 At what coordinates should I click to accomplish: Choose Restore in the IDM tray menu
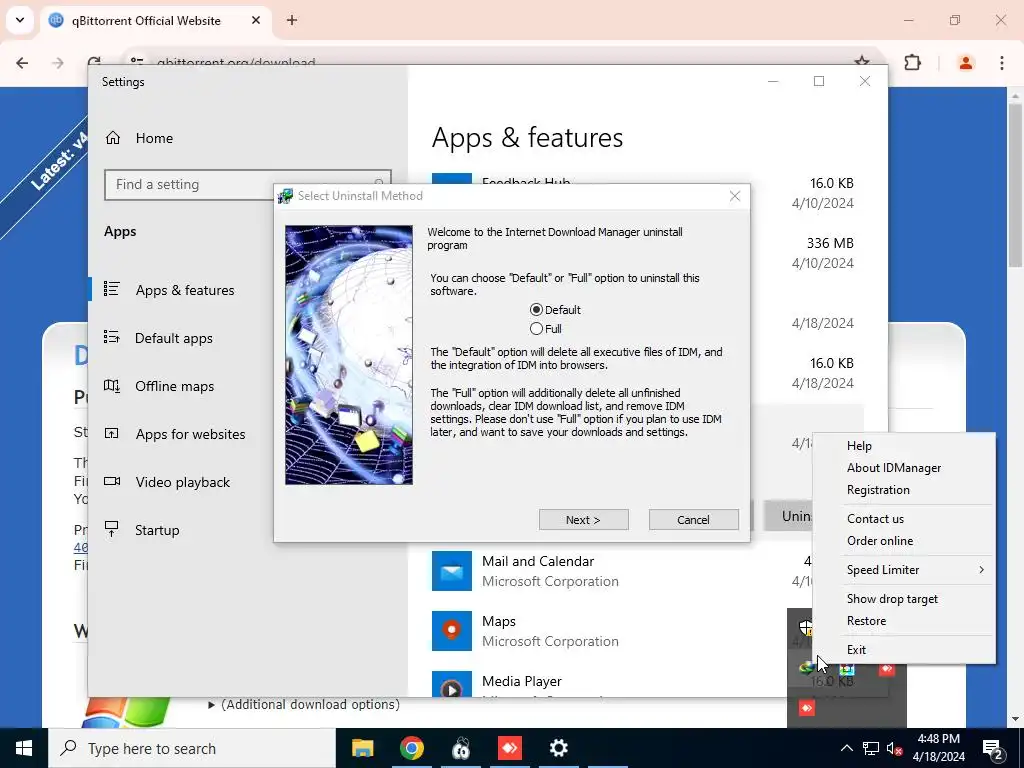(x=866, y=620)
